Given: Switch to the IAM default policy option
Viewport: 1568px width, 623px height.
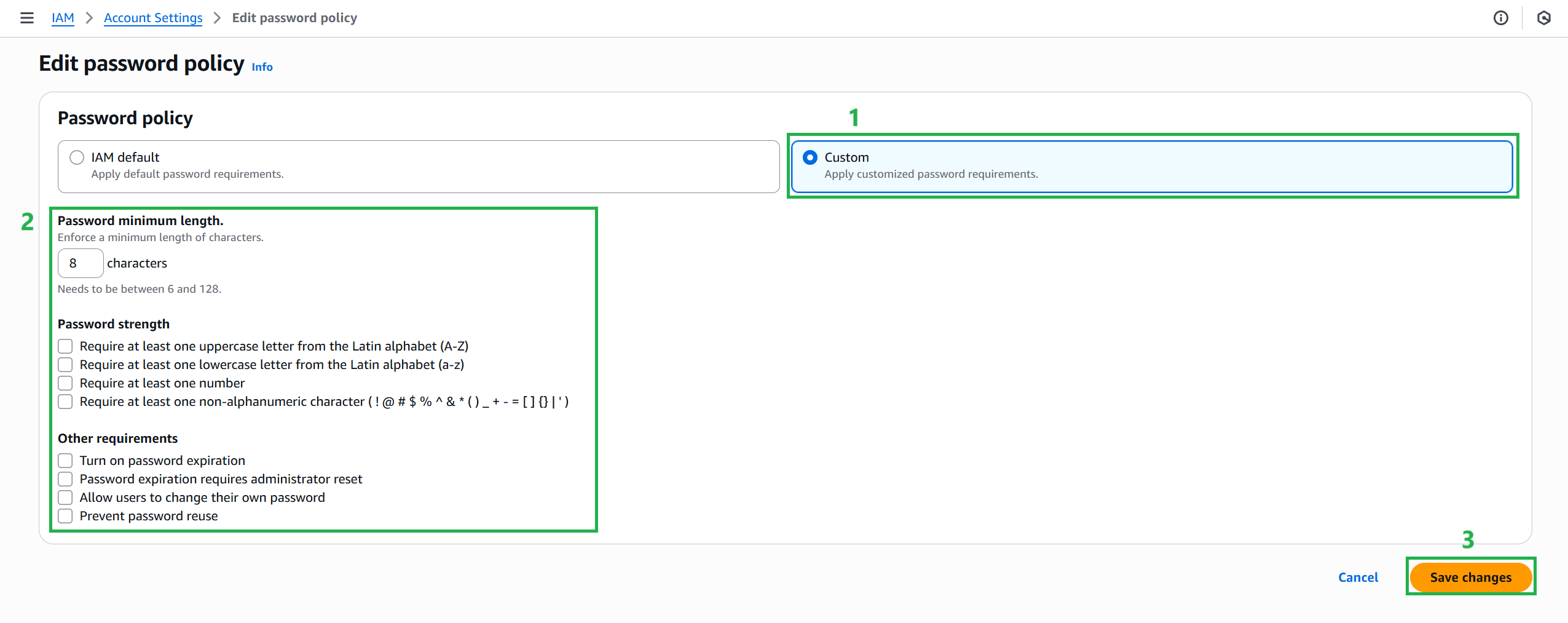Looking at the screenshot, I should (76, 157).
